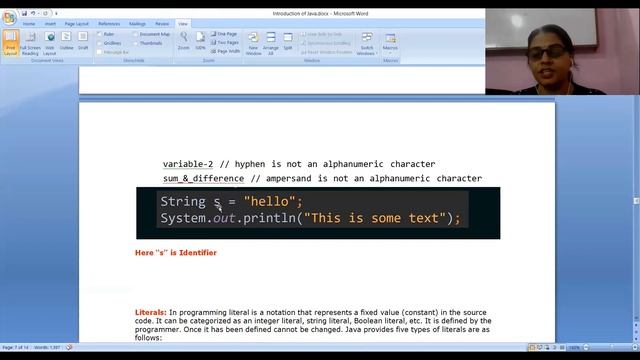The image size is (640, 360).
Task: Save document from Quick Access Toolbar
Action: pyautogui.click(x=24, y=13)
